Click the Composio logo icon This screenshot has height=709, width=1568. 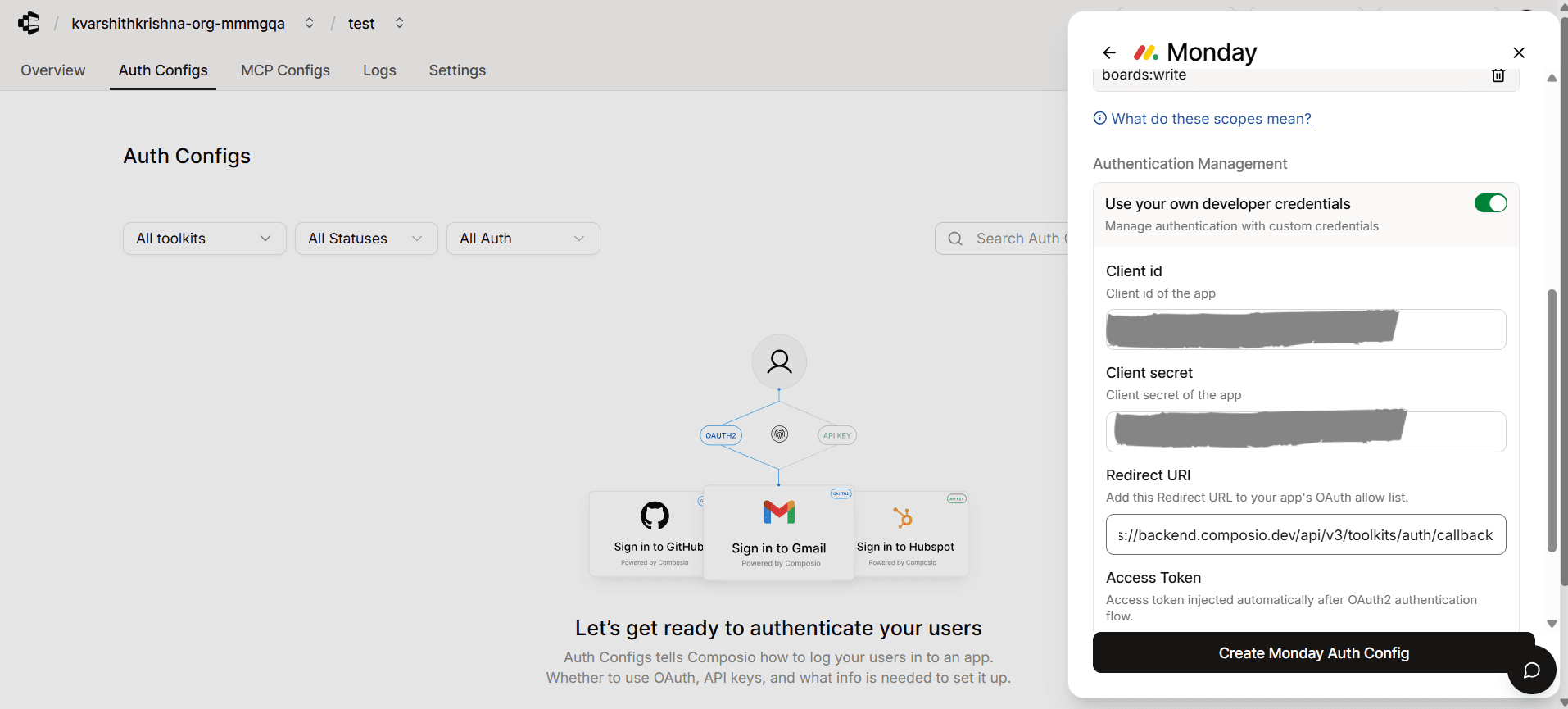click(x=29, y=23)
